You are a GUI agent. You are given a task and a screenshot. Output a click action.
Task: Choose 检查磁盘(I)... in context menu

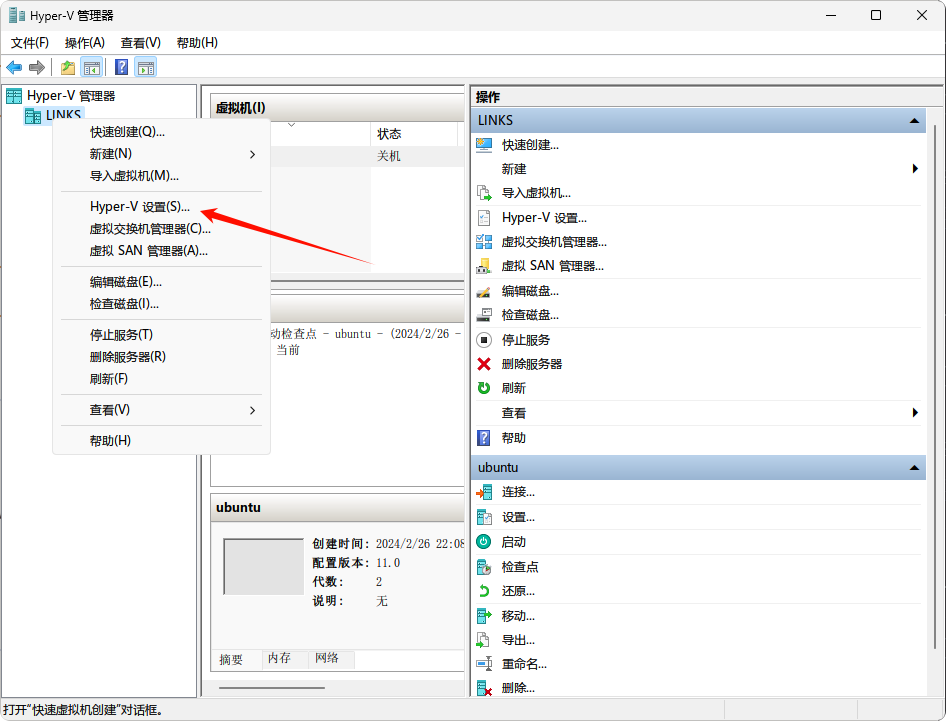coord(162,304)
